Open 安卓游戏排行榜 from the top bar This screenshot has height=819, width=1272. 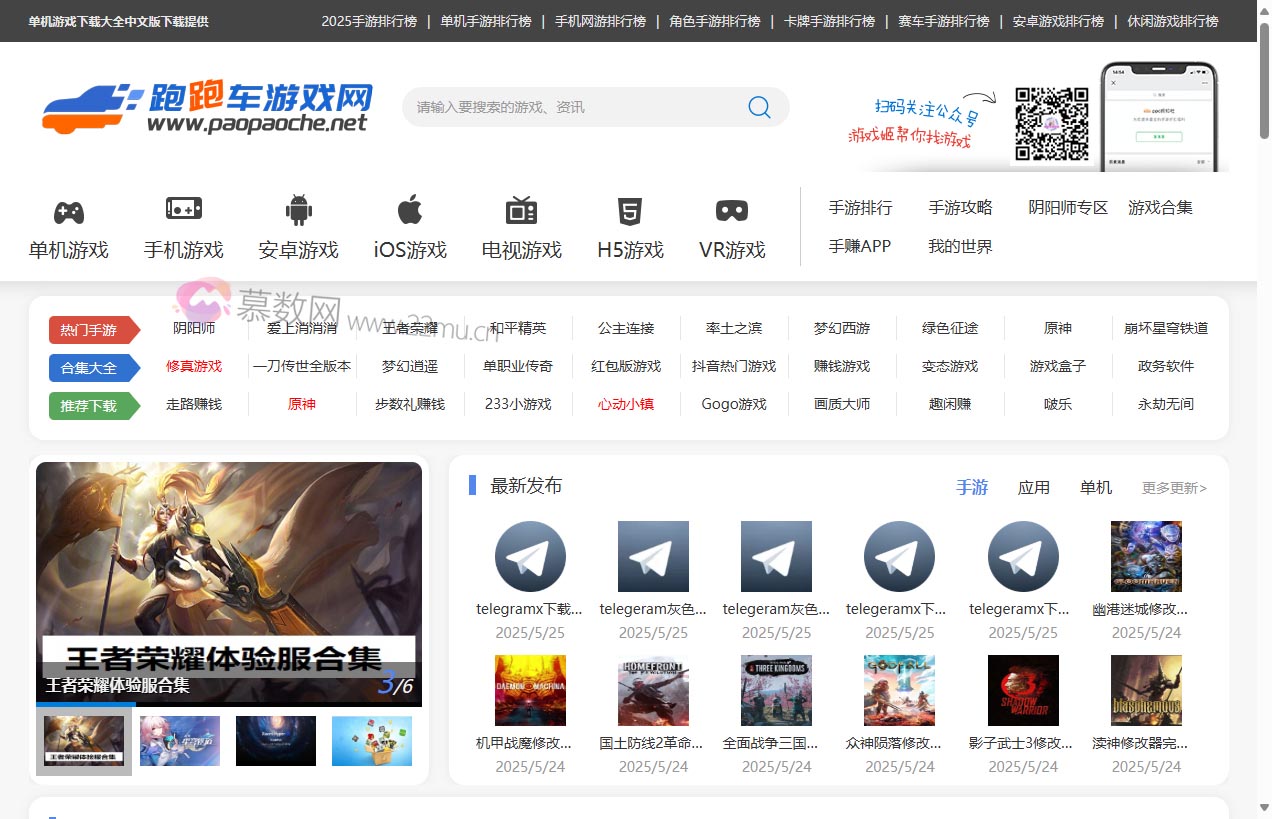click(x=1057, y=20)
